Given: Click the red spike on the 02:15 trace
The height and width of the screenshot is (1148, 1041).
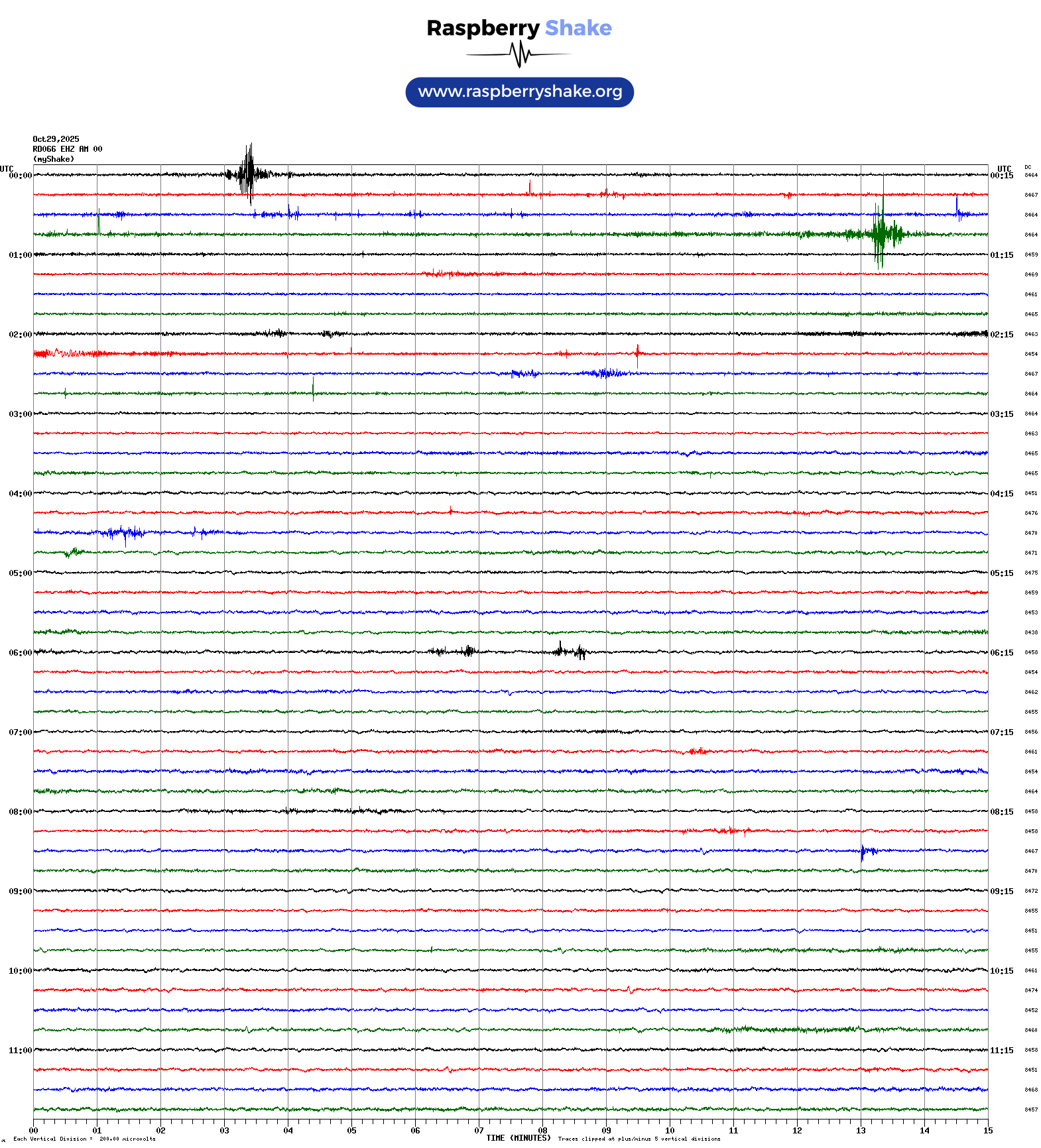Looking at the screenshot, I should [x=637, y=353].
